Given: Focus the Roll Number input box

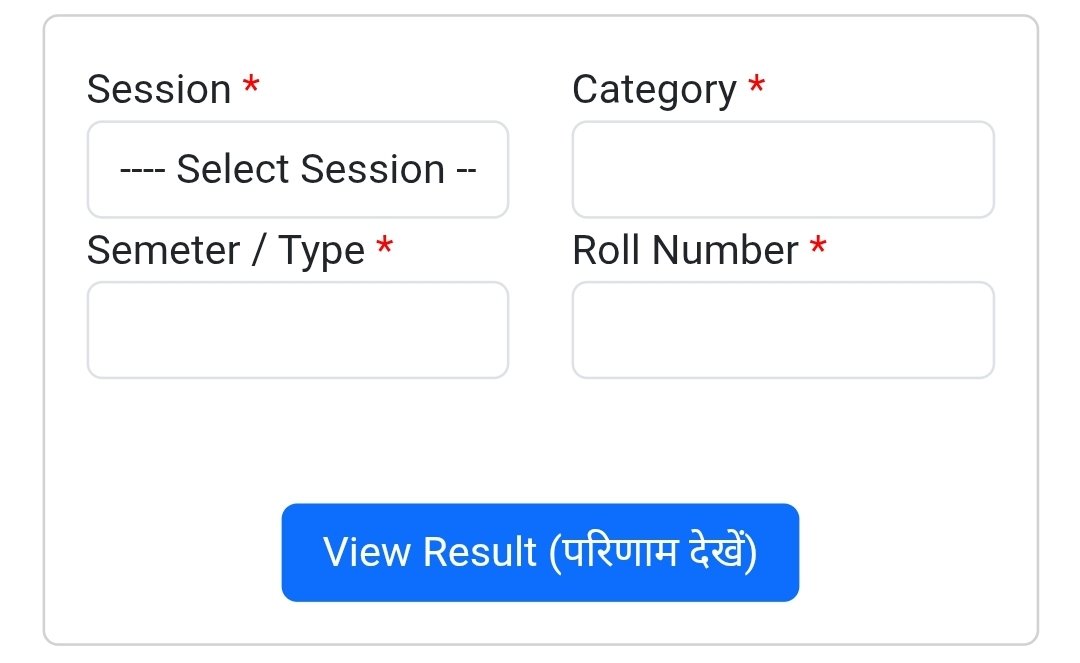Looking at the screenshot, I should click(782, 330).
